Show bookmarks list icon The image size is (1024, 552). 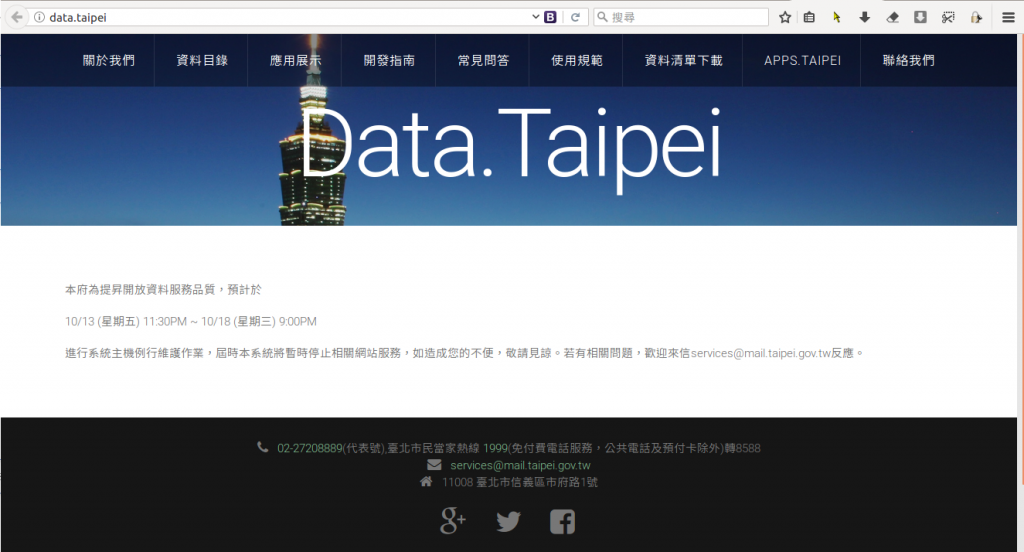pyautogui.click(x=809, y=18)
